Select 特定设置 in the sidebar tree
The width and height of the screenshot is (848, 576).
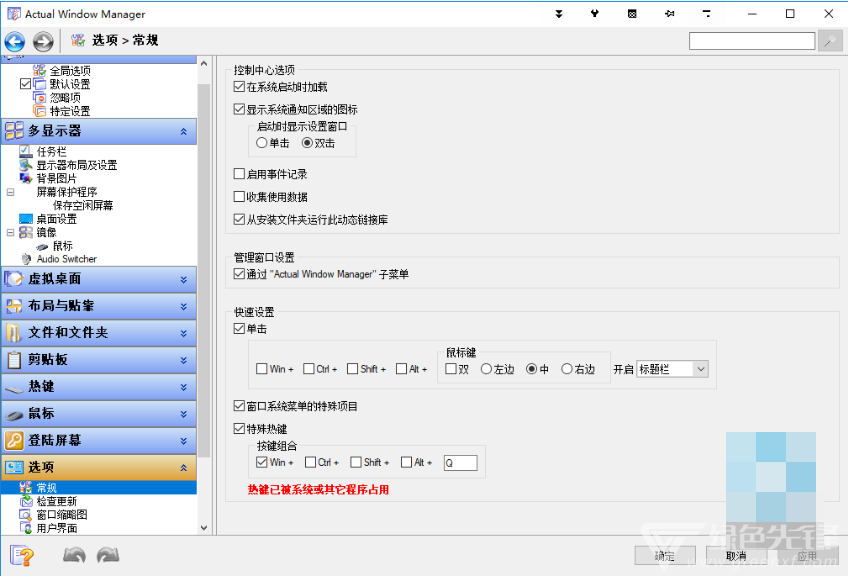coord(70,111)
